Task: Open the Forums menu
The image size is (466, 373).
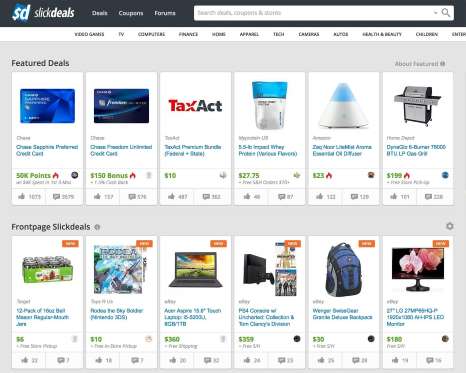Action: (x=165, y=13)
